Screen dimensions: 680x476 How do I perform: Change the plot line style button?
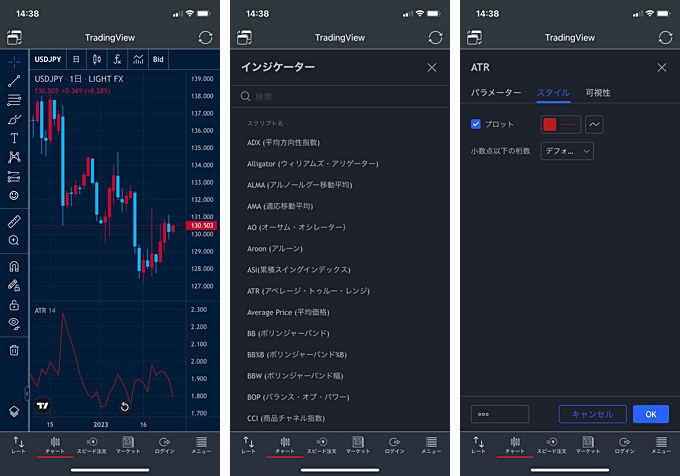pos(594,124)
